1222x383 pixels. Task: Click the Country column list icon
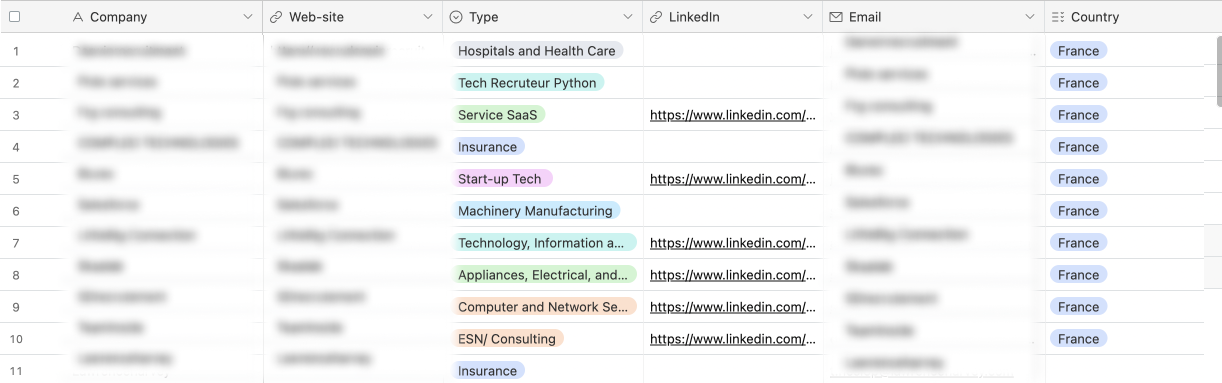click(x=1058, y=17)
